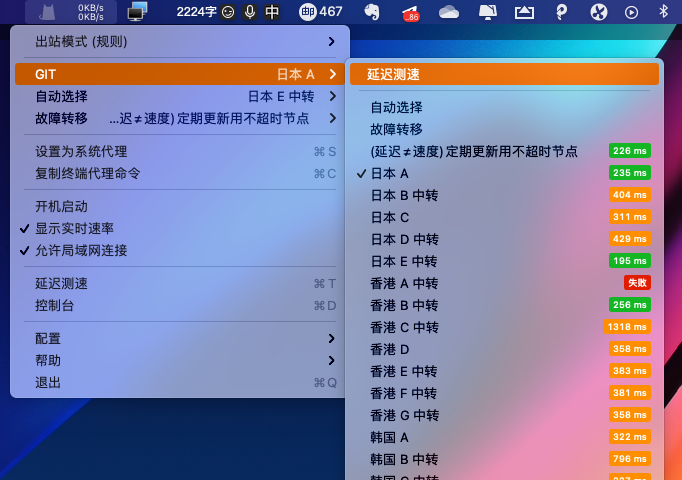Screen dimensions: 682x480
Task: Click the ClashX cat icon in menu bar
Action: (47, 12)
